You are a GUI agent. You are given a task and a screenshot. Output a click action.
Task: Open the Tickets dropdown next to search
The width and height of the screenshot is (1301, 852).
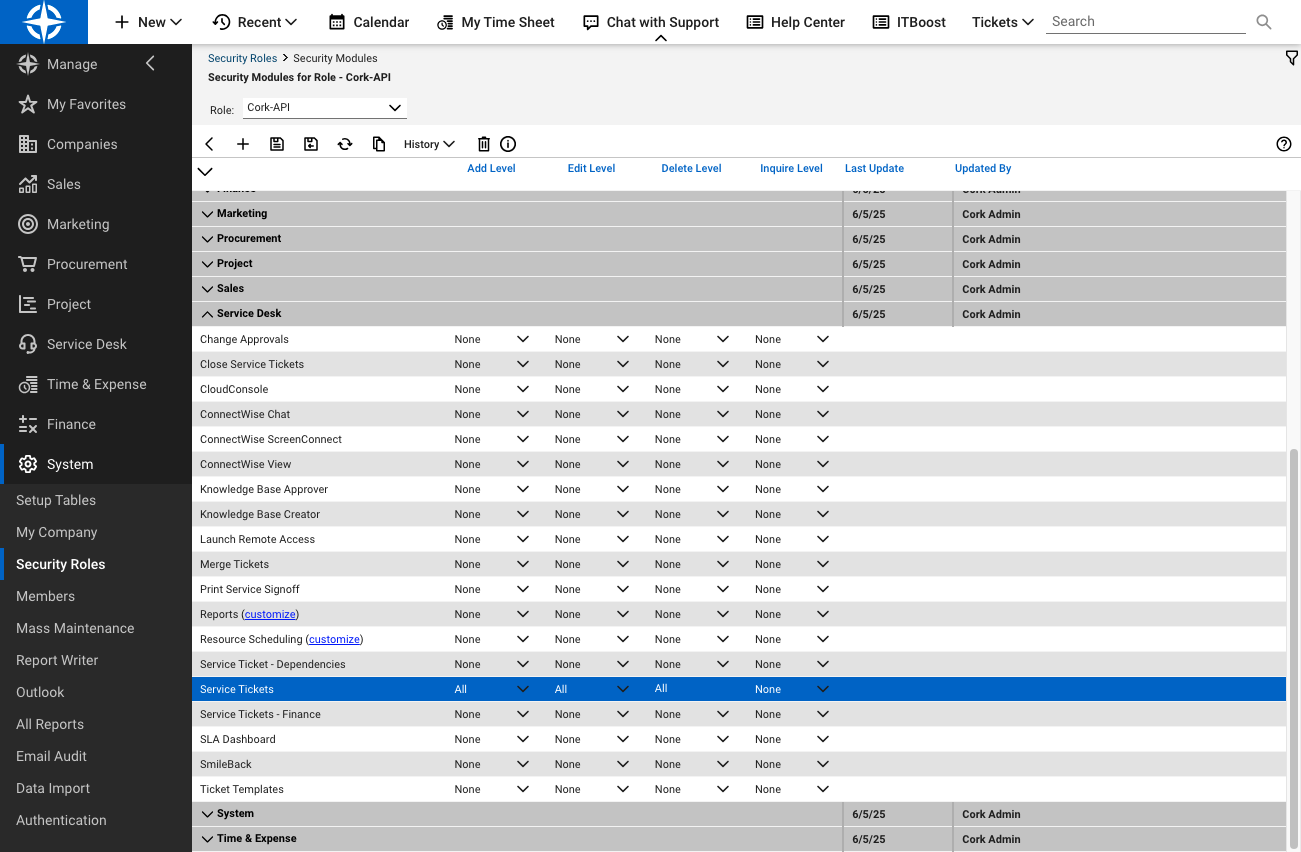point(1003,22)
